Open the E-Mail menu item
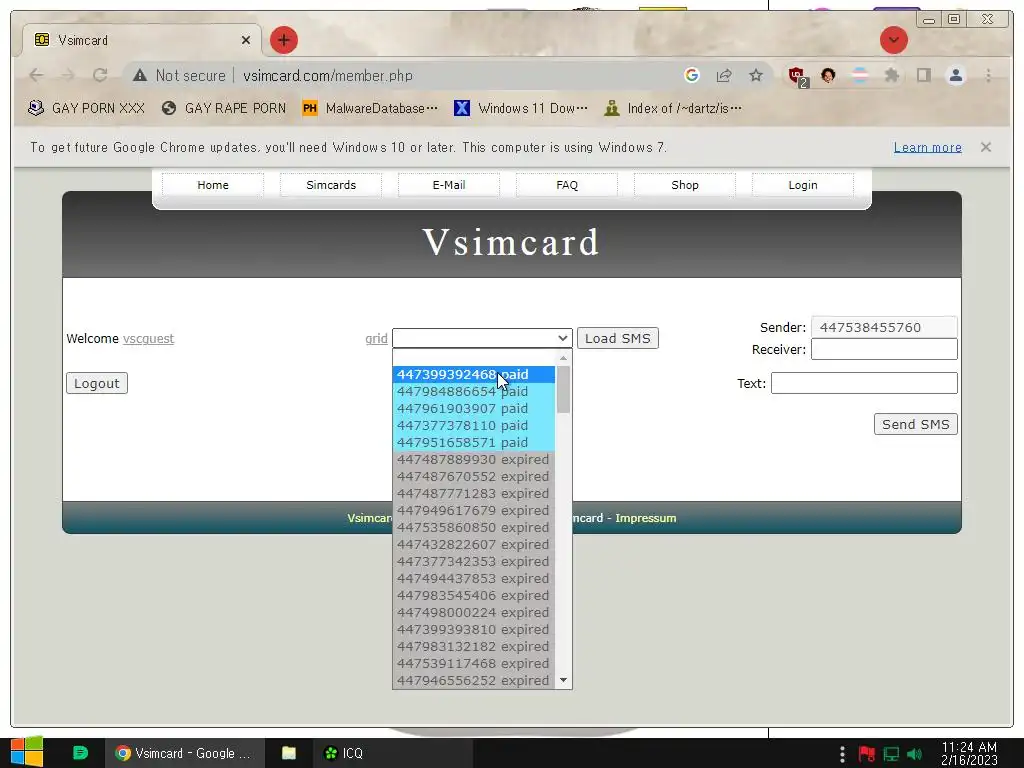The width and height of the screenshot is (1024, 768). coord(449,185)
